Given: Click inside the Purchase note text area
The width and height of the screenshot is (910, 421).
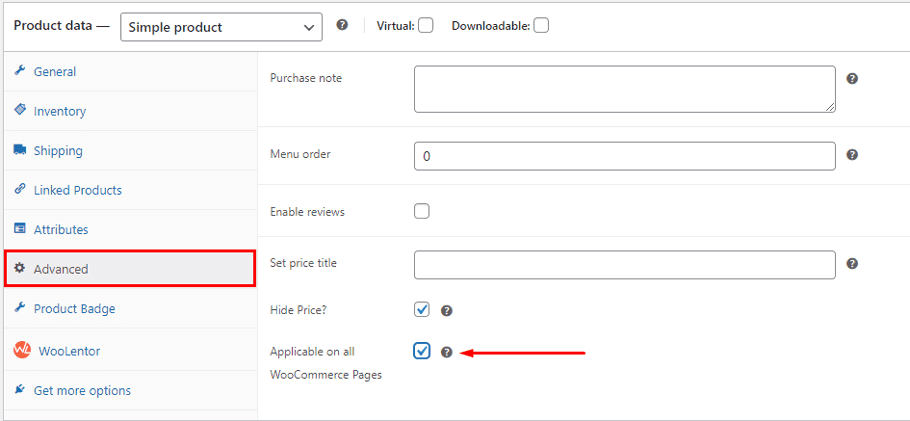Looking at the screenshot, I should click(625, 89).
